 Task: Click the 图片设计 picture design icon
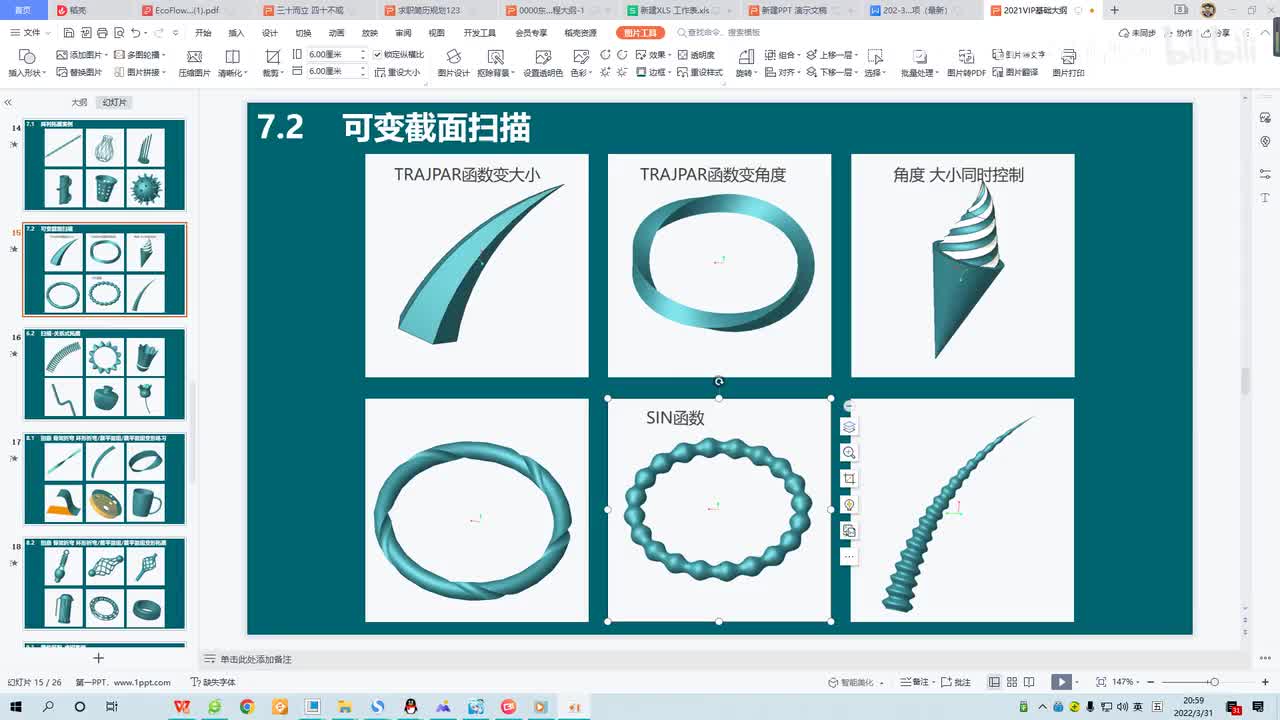coord(453,62)
